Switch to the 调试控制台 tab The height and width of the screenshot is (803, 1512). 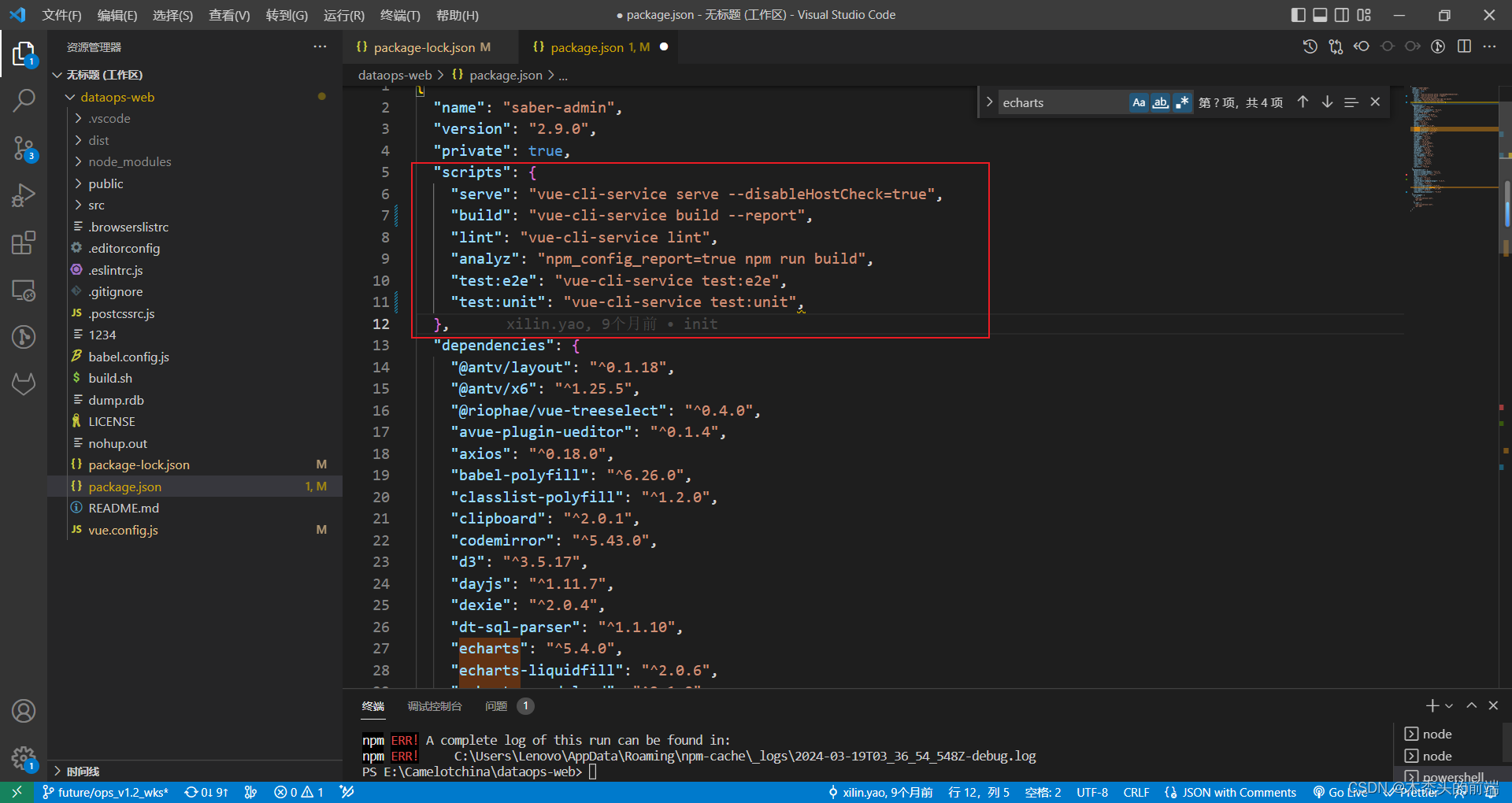pos(434,706)
